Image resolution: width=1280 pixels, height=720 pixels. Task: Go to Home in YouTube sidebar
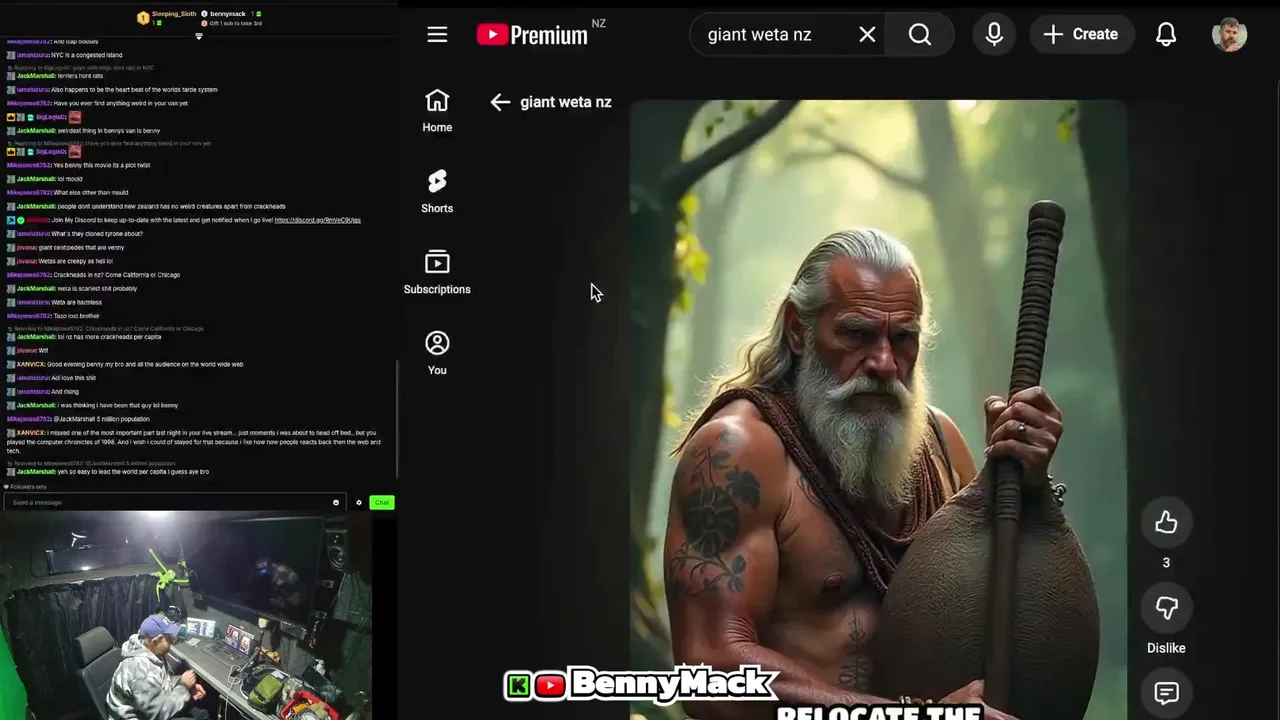(437, 111)
